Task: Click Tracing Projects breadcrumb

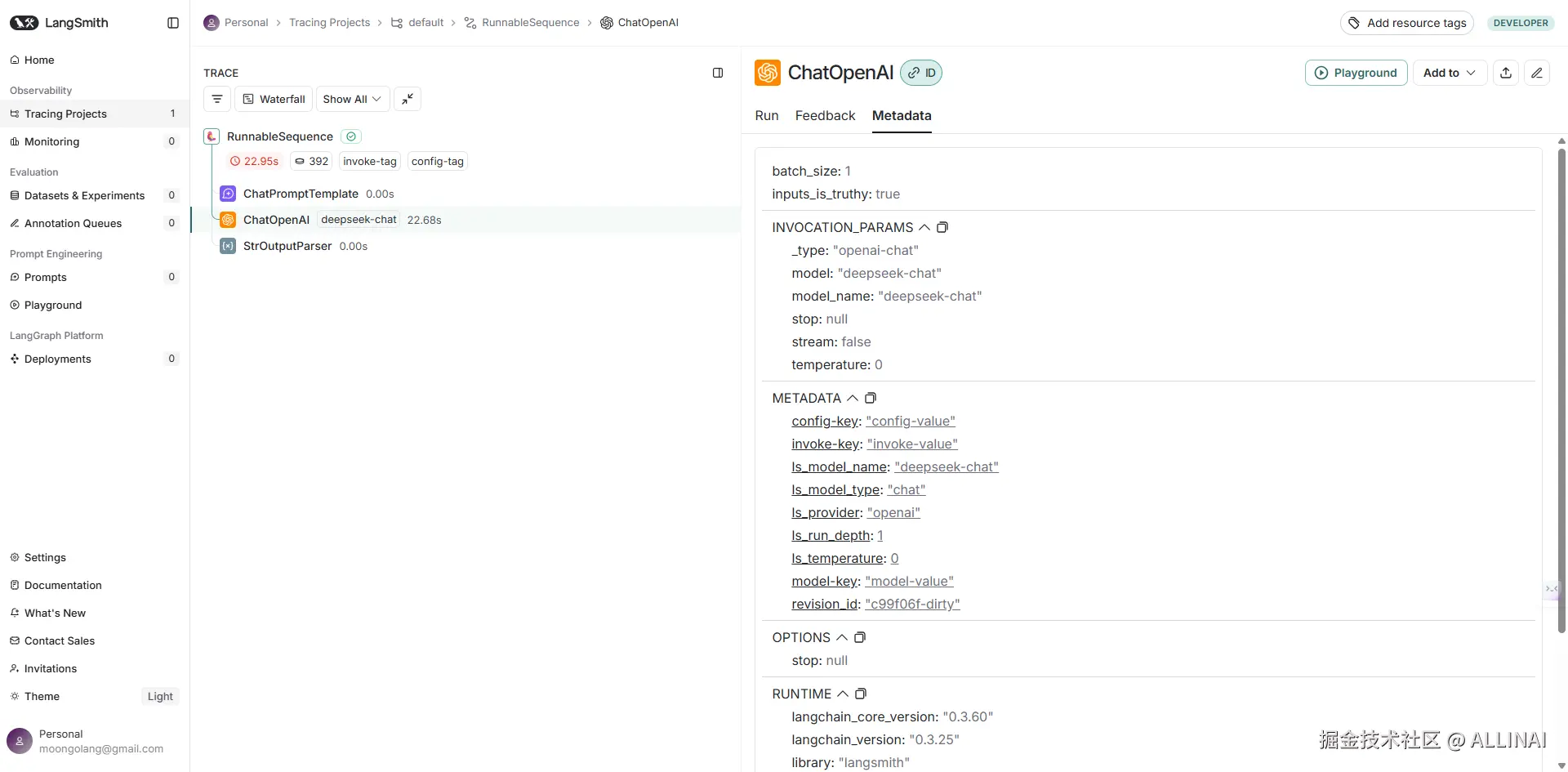Action: coord(329,23)
